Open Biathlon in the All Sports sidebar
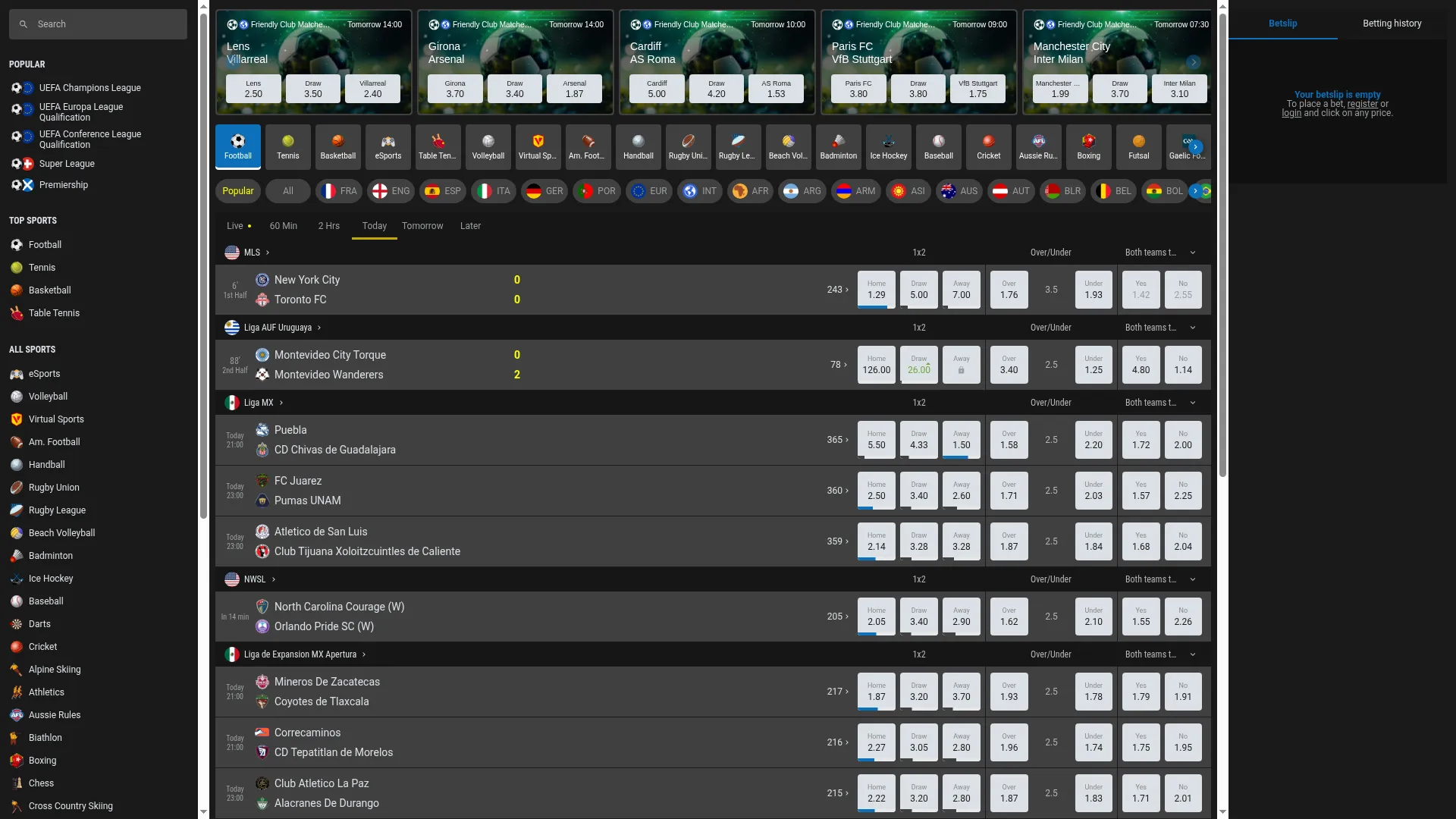The image size is (1456, 819). pos(45,738)
